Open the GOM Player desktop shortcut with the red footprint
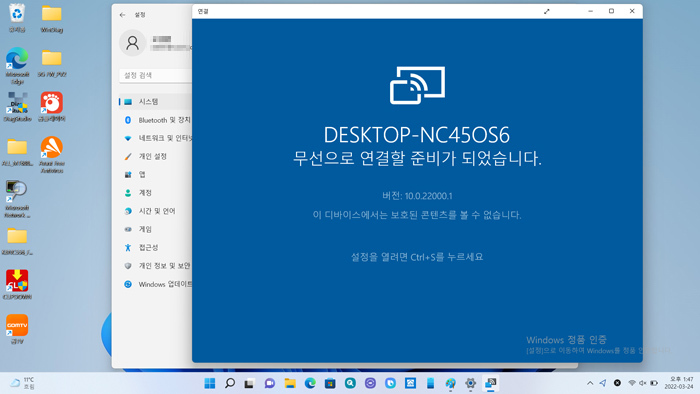The width and height of the screenshot is (700, 394). [52, 107]
